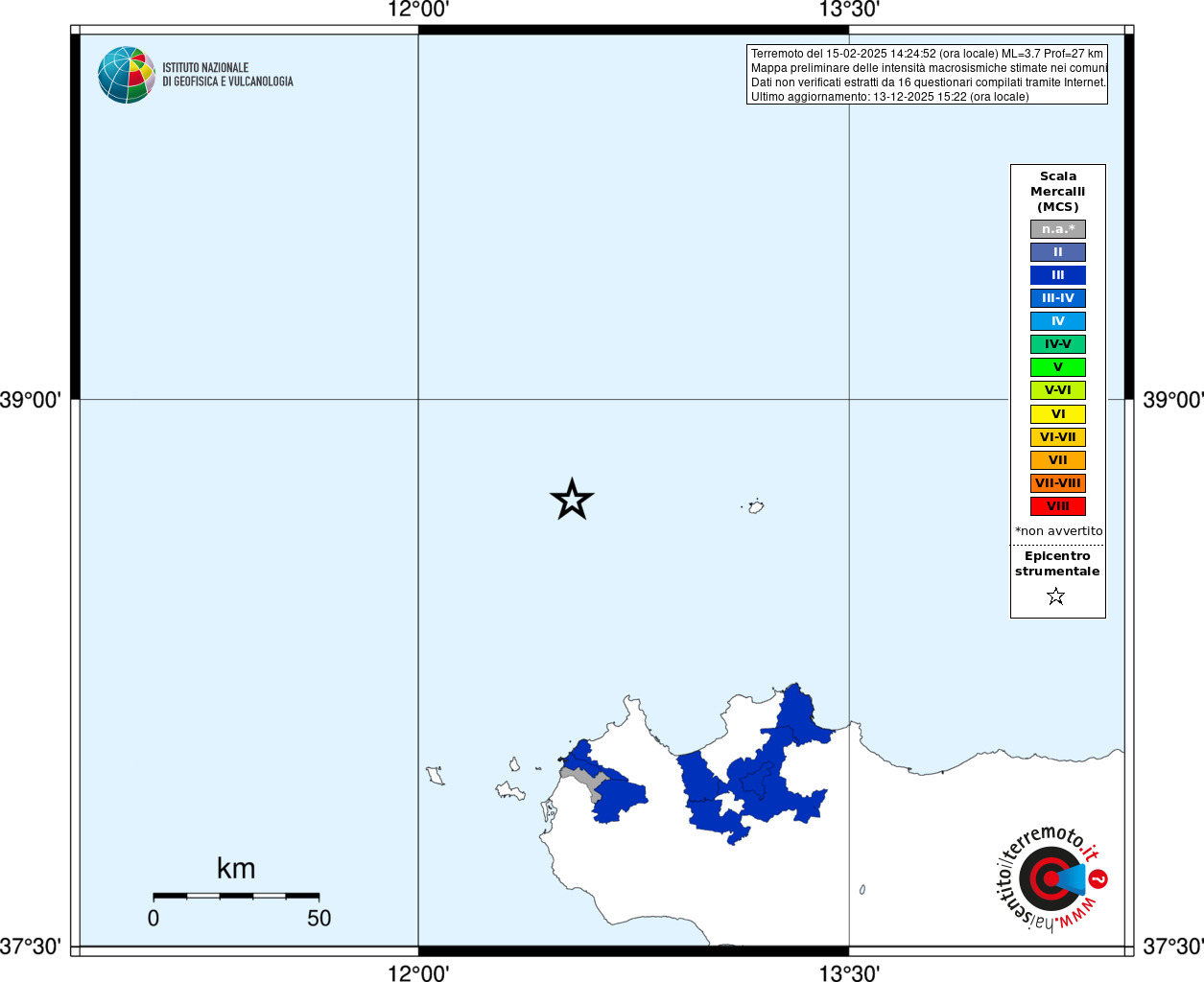The height and width of the screenshot is (982, 1204).
Task: Click the 'Scala Mercalli (MCS)' legend title
Action: point(1058,192)
